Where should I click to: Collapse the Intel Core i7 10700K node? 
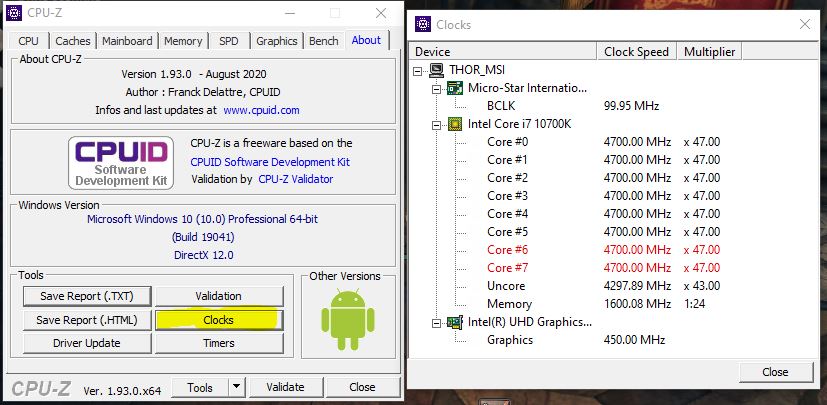(436, 125)
